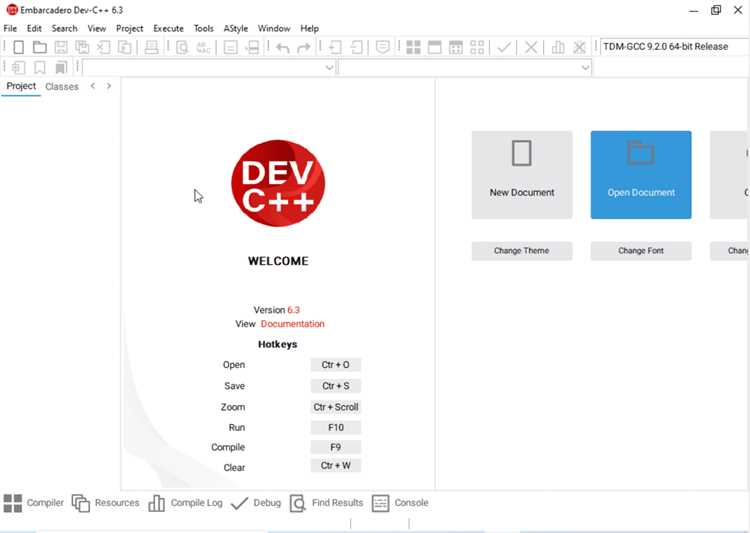Click the Print icon in toolbar
This screenshot has width=750, height=533.
151,47
